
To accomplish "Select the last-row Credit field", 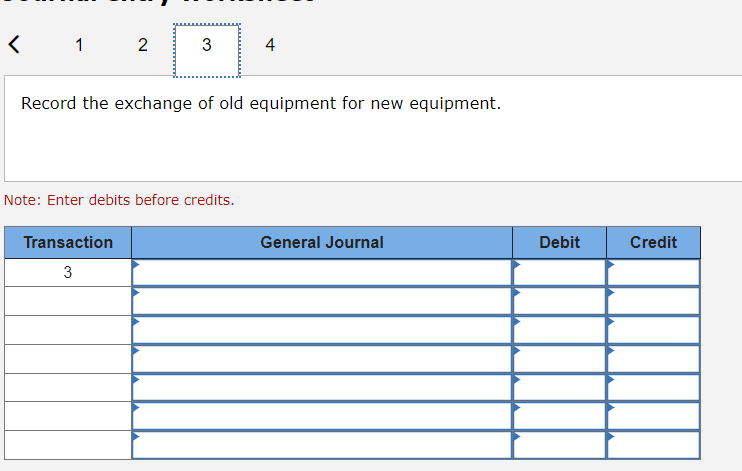I will click(x=654, y=445).
